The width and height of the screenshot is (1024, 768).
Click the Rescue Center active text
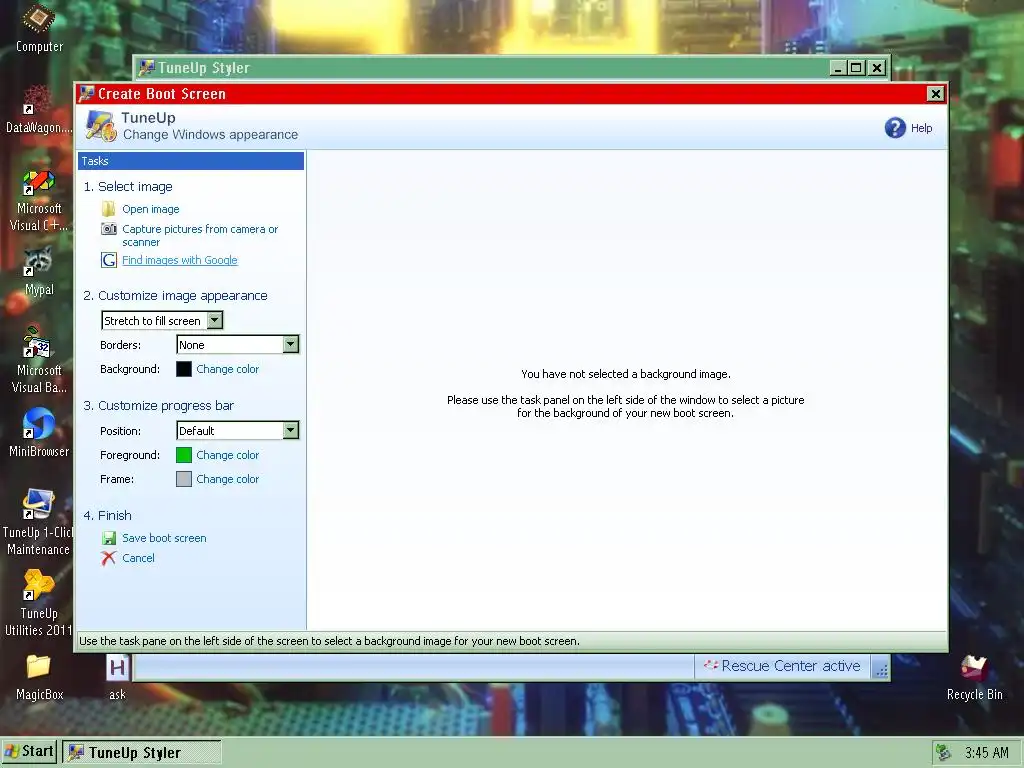pyautogui.click(x=790, y=665)
